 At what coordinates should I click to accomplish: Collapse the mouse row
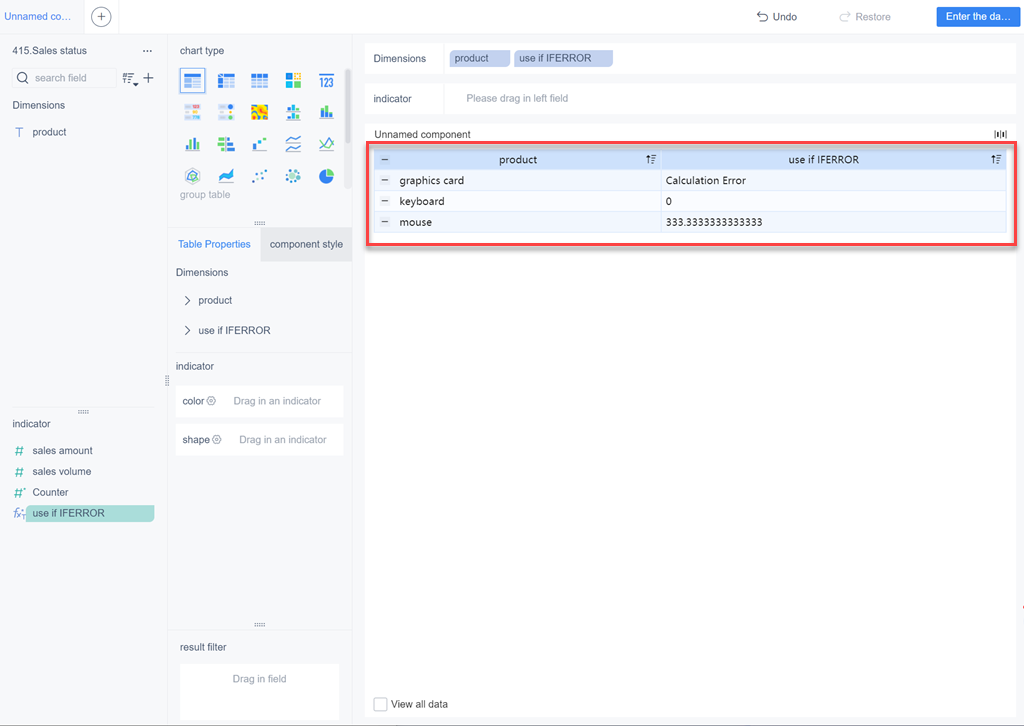385,222
